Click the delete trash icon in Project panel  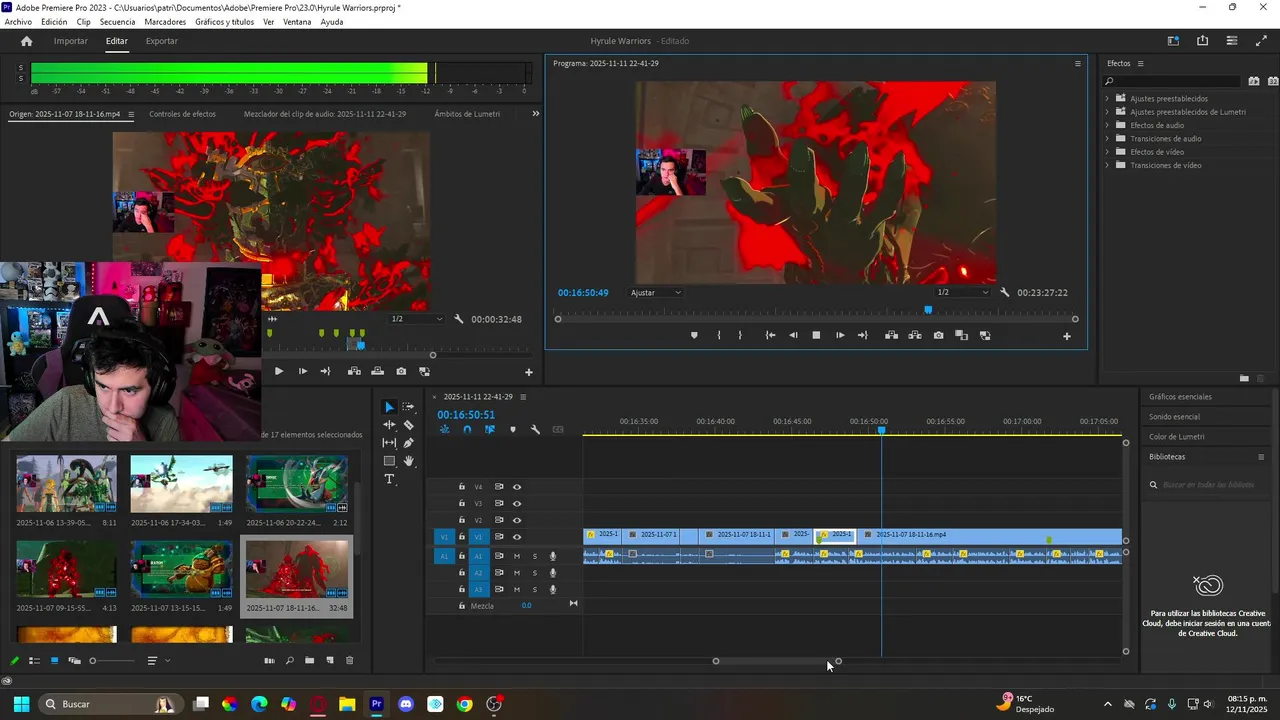coord(349,661)
